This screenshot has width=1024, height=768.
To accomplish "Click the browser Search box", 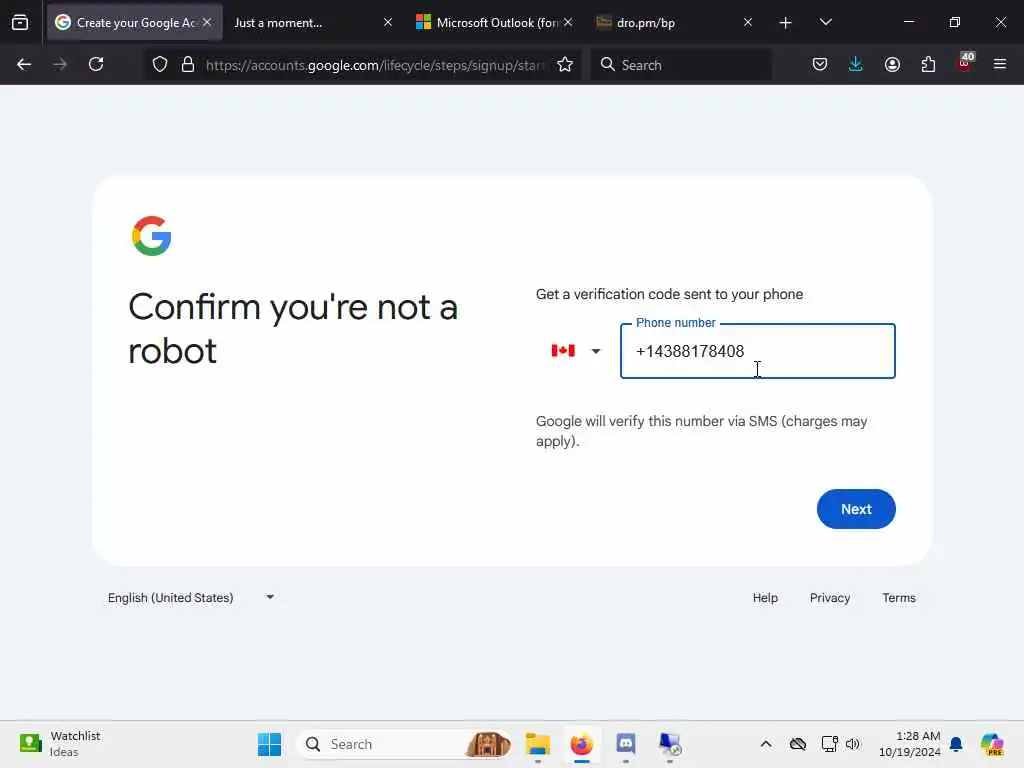I will click(681, 65).
